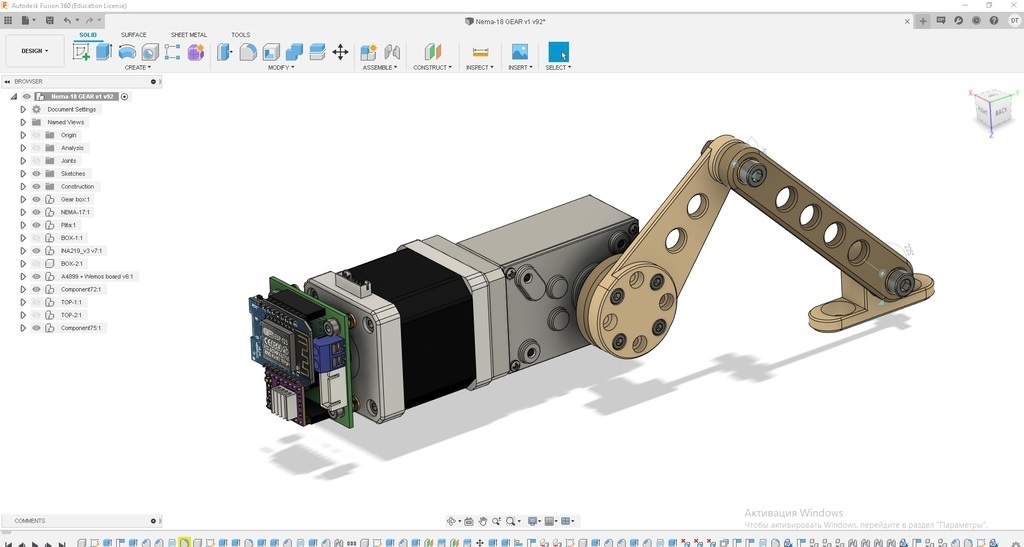Click the Fillet tool icon

click(249, 52)
